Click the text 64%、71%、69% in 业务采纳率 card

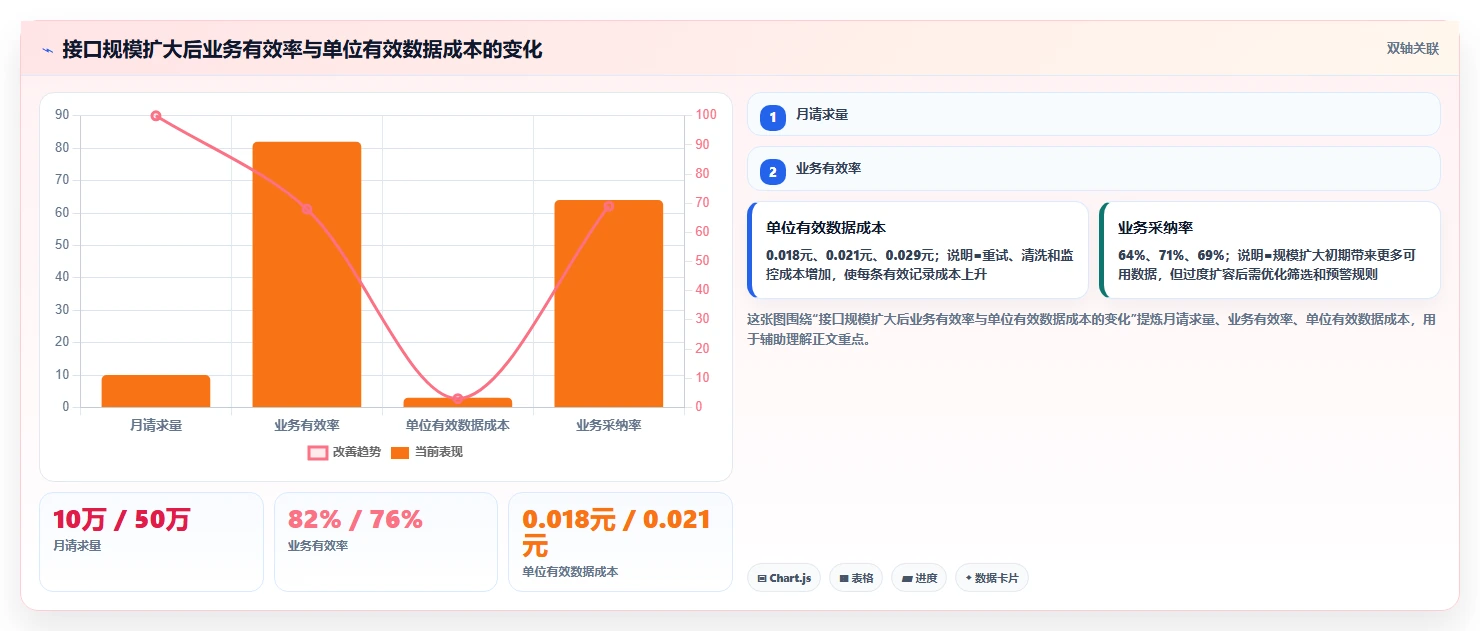pyautogui.click(x=1172, y=255)
